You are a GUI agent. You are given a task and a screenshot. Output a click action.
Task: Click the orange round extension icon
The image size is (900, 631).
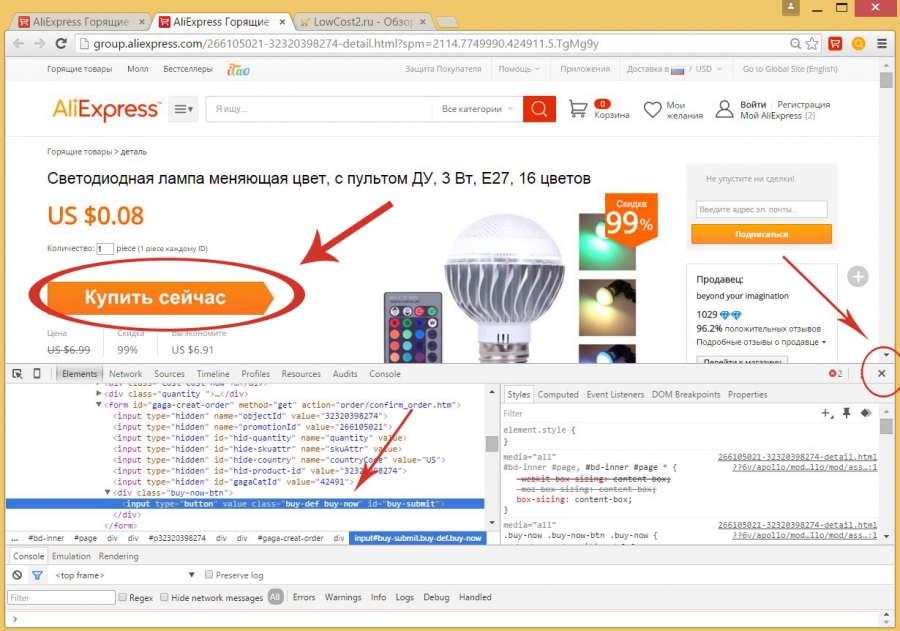click(x=859, y=44)
